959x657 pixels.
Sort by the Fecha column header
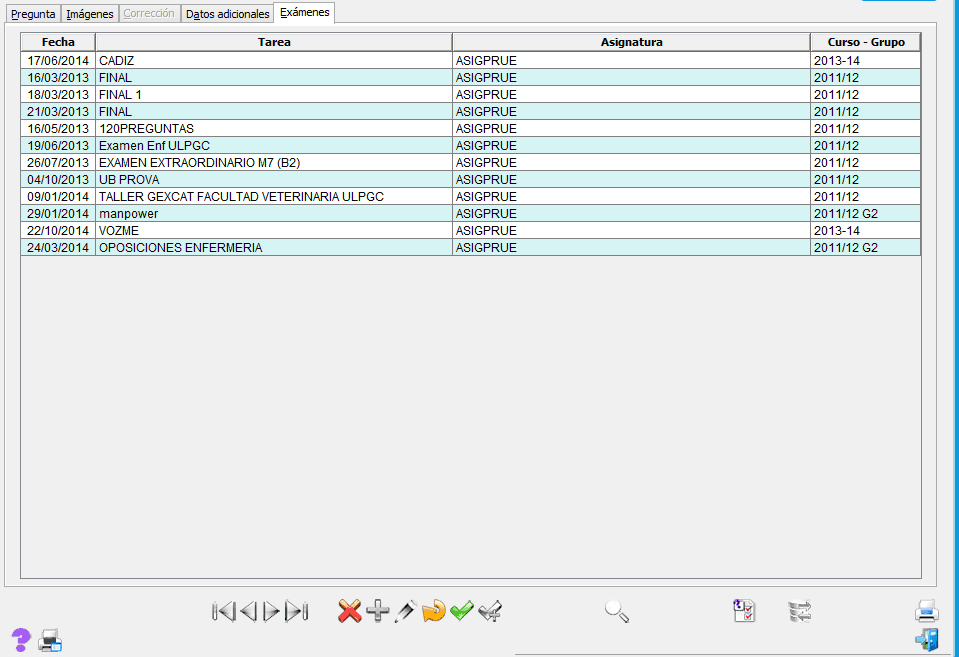(x=58, y=42)
